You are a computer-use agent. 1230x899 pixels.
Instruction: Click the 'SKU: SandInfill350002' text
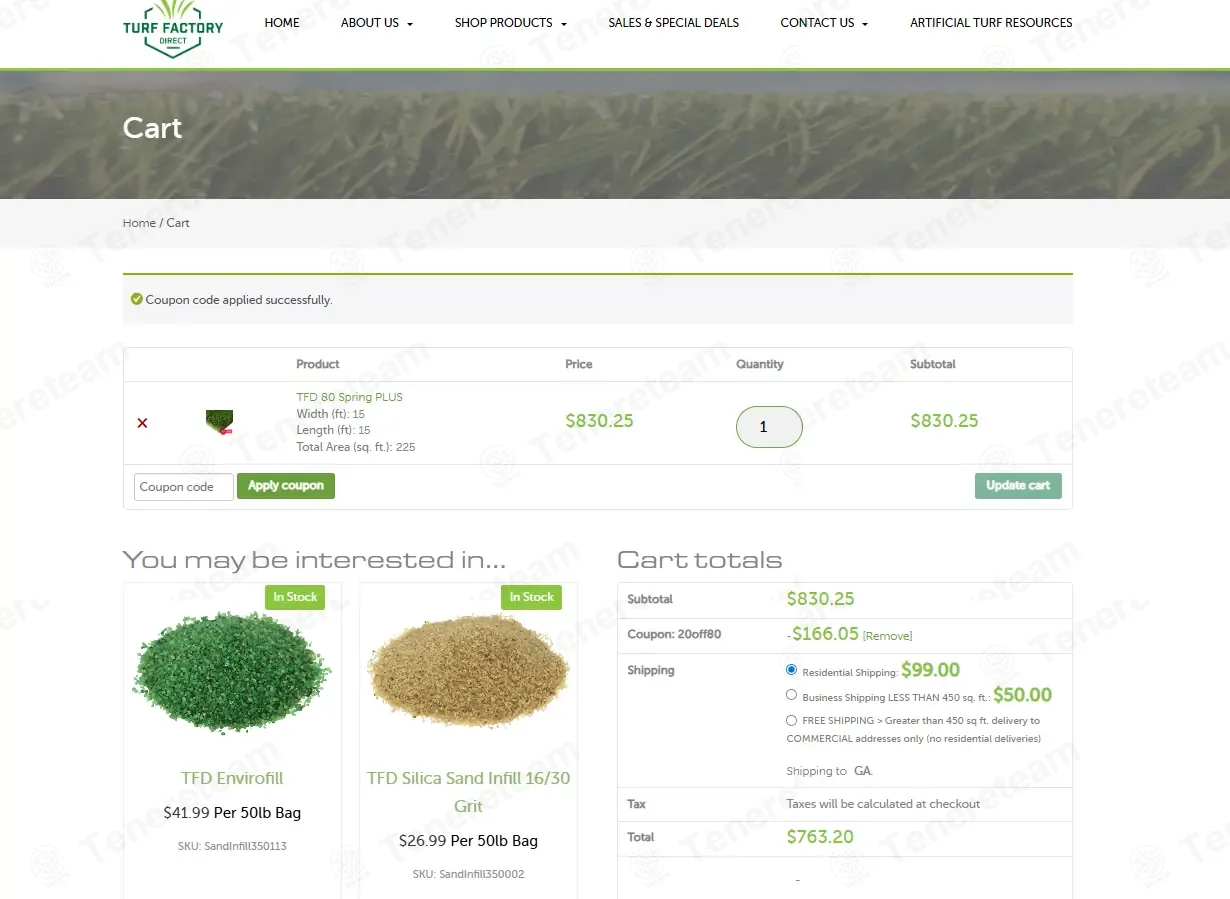(x=468, y=874)
